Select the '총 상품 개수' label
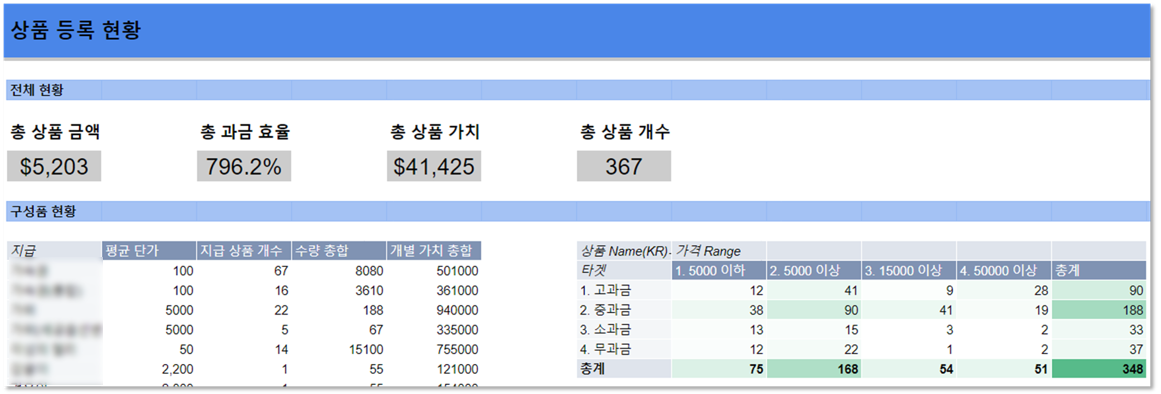The image size is (1161, 394). coord(625,133)
